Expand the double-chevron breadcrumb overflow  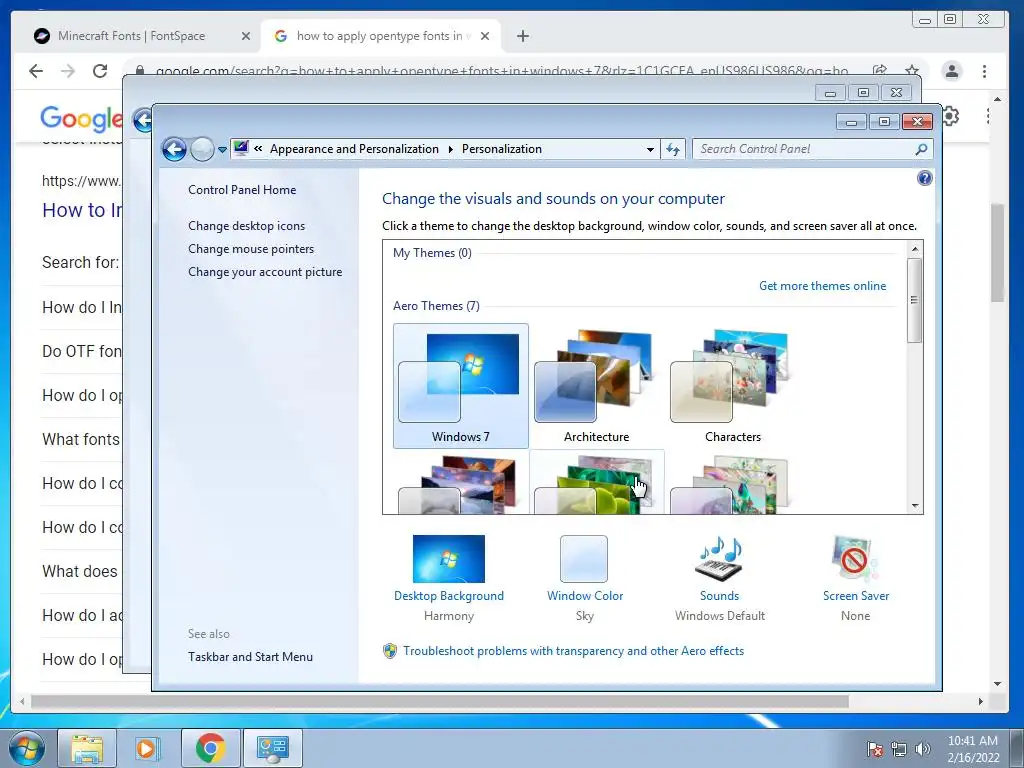click(x=258, y=148)
